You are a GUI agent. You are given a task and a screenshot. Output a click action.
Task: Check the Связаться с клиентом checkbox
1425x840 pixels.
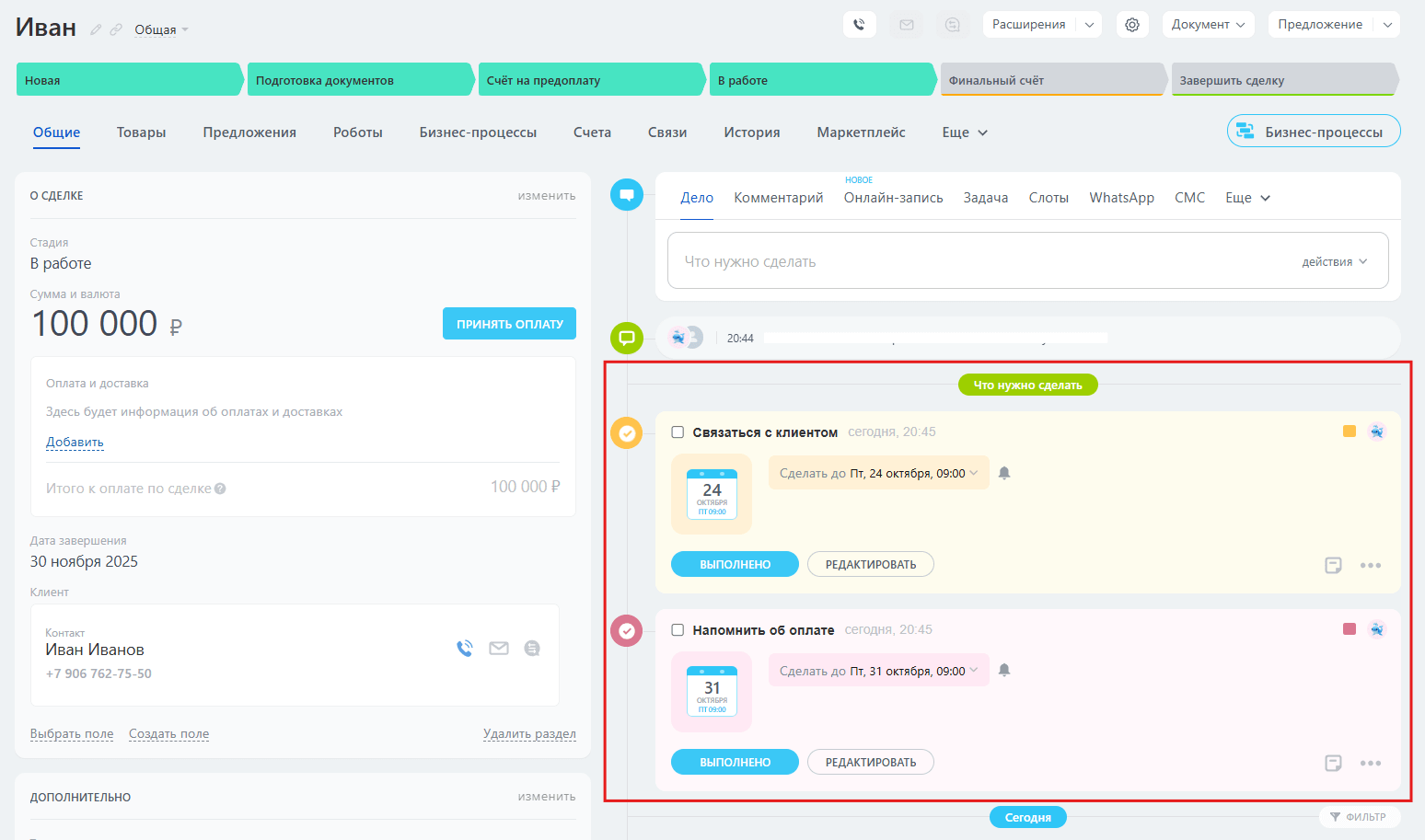point(678,432)
